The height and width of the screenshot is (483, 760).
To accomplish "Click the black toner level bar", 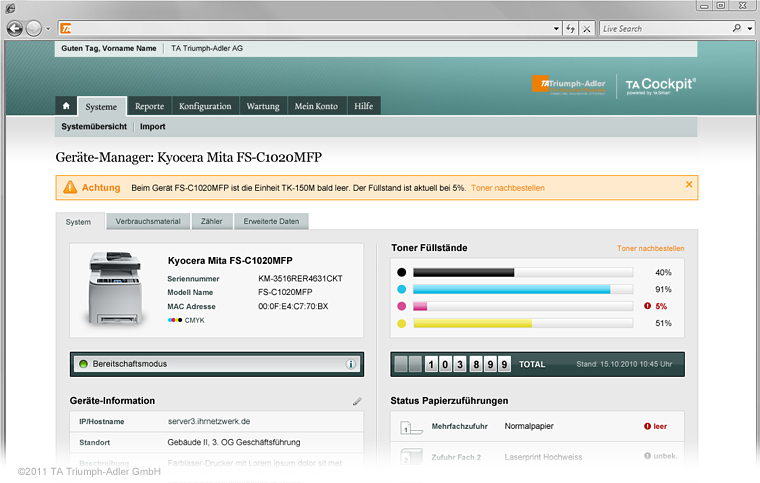I will click(x=523, y=272).
